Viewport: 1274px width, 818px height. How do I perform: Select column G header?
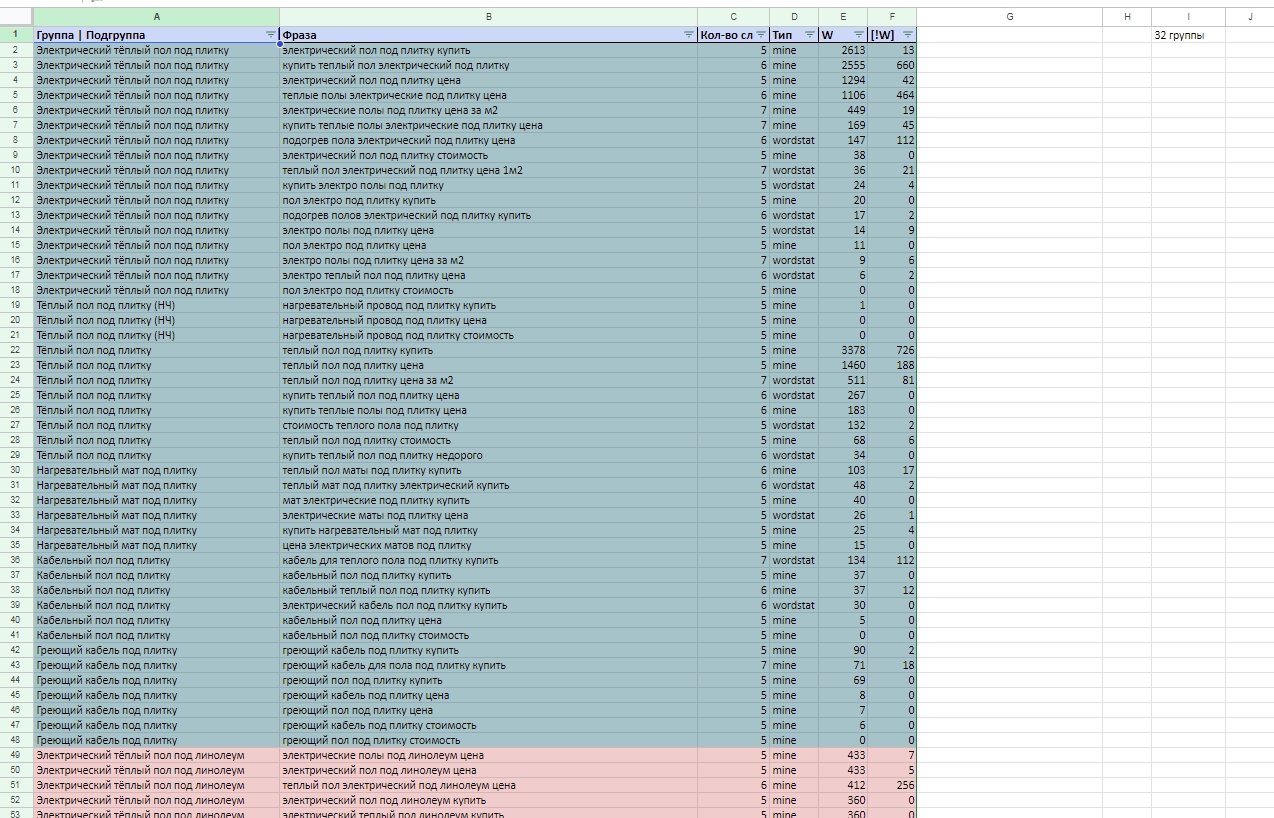[1008, 17]
